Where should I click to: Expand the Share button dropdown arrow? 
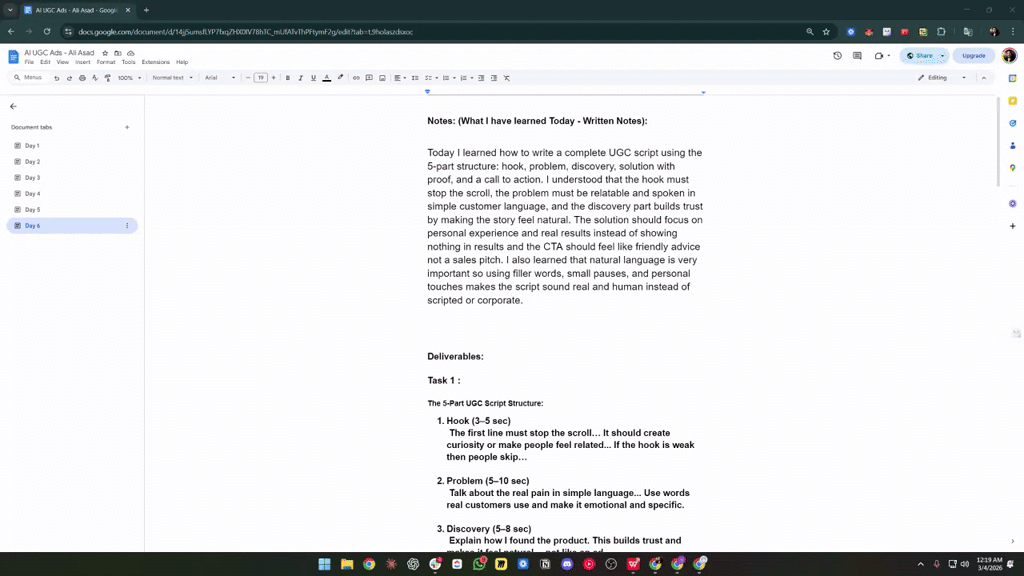[x=942, y=56]
